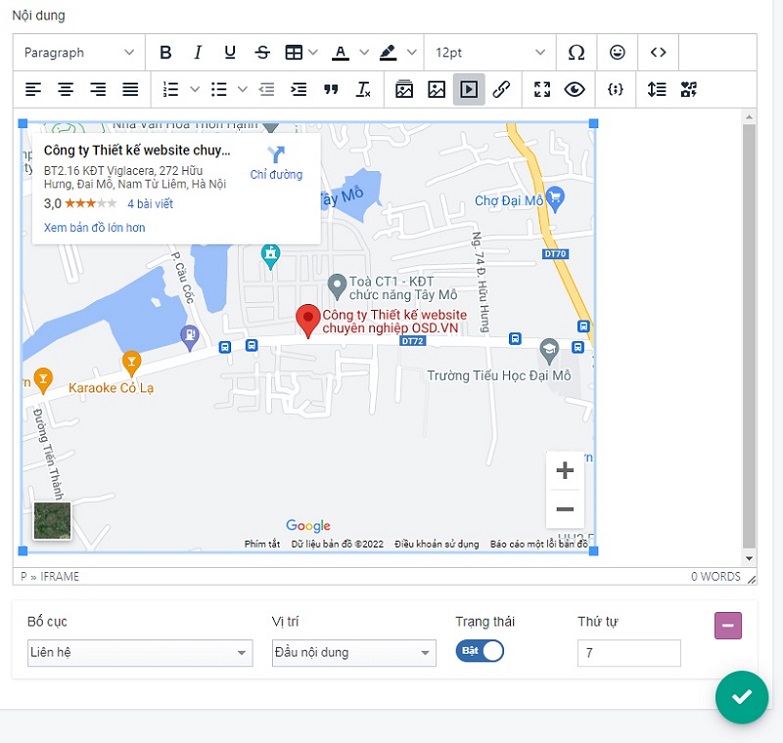Open the Paragraph format dropdown
This screenshot has width=783, height=743.
click(79, 53)
